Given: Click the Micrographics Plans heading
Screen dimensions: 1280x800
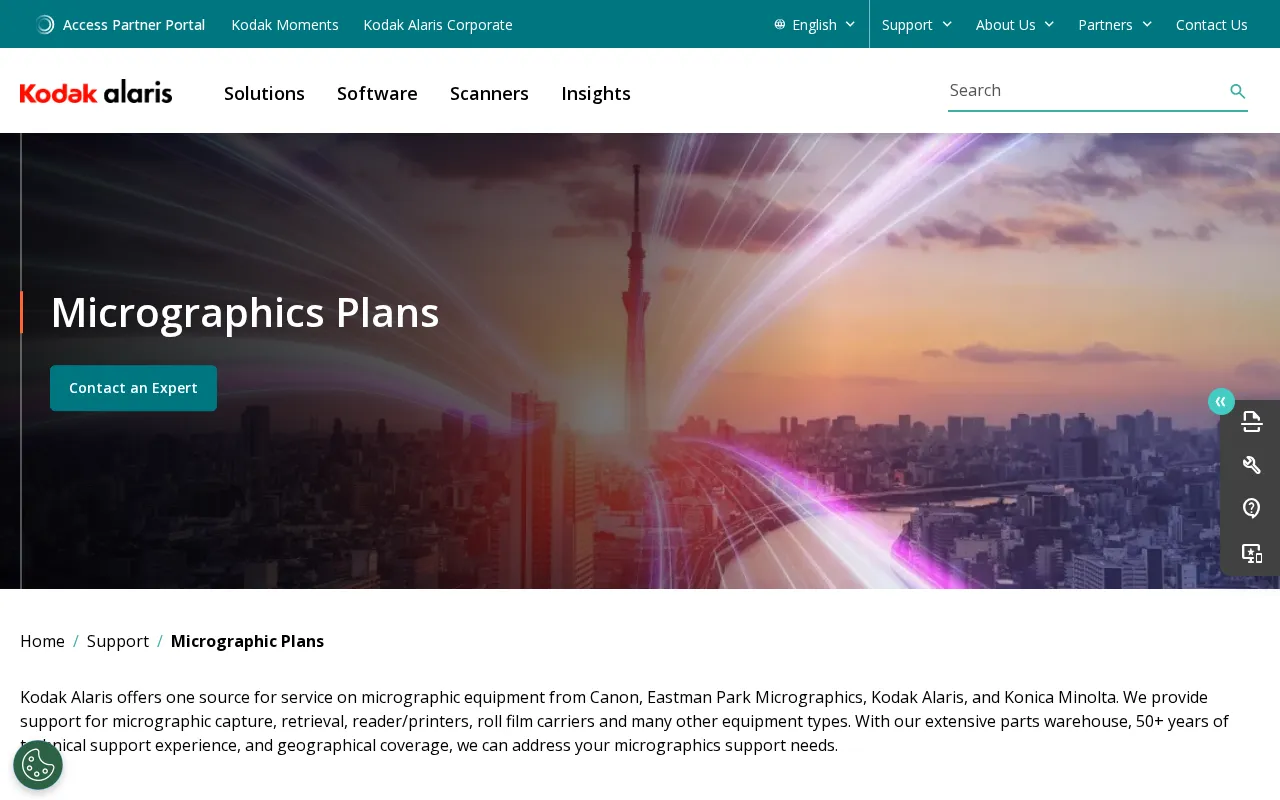Looking at the screenshot, I should pos(245,313).
